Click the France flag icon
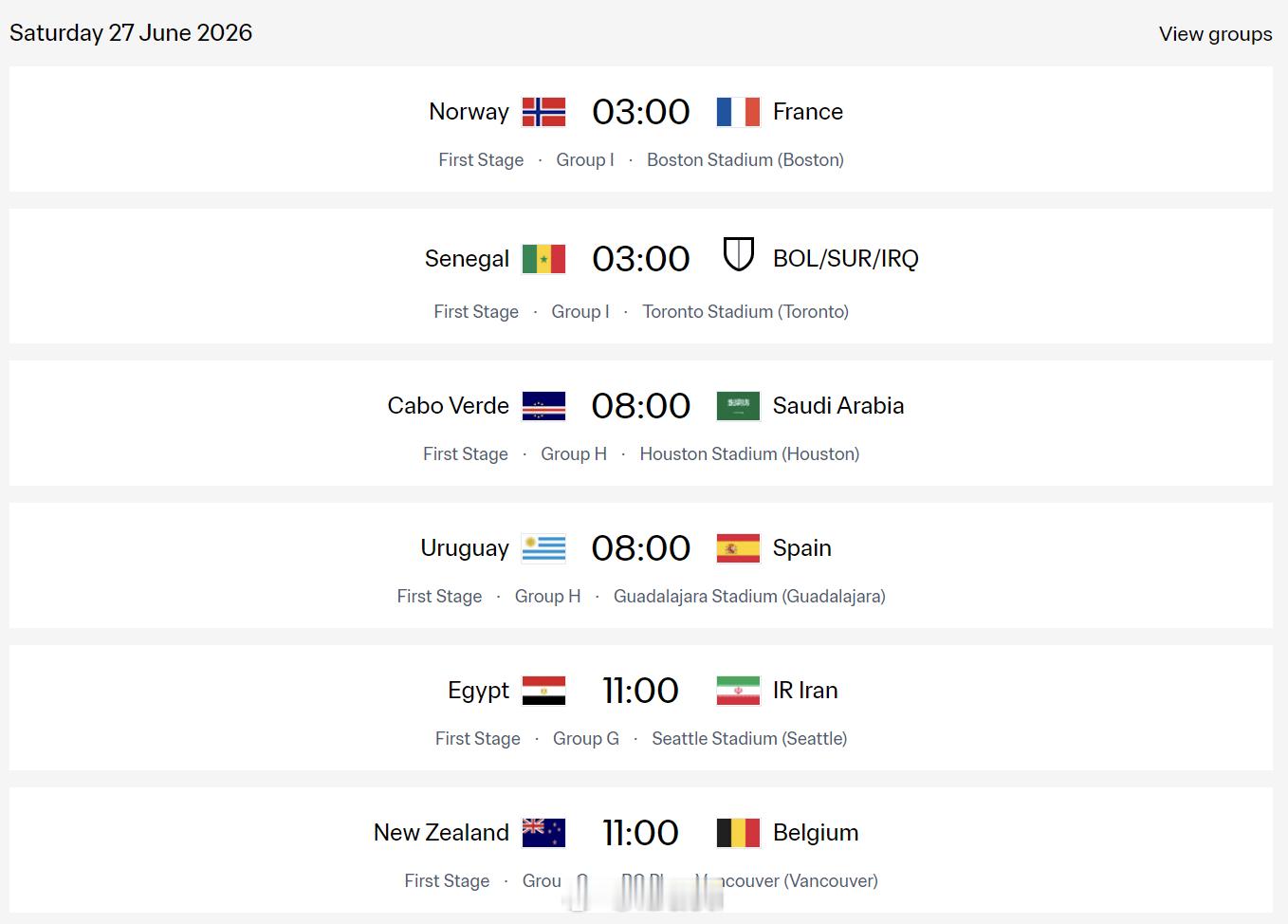This screenshot has height=924, width=1288. [x=738, y=112]
